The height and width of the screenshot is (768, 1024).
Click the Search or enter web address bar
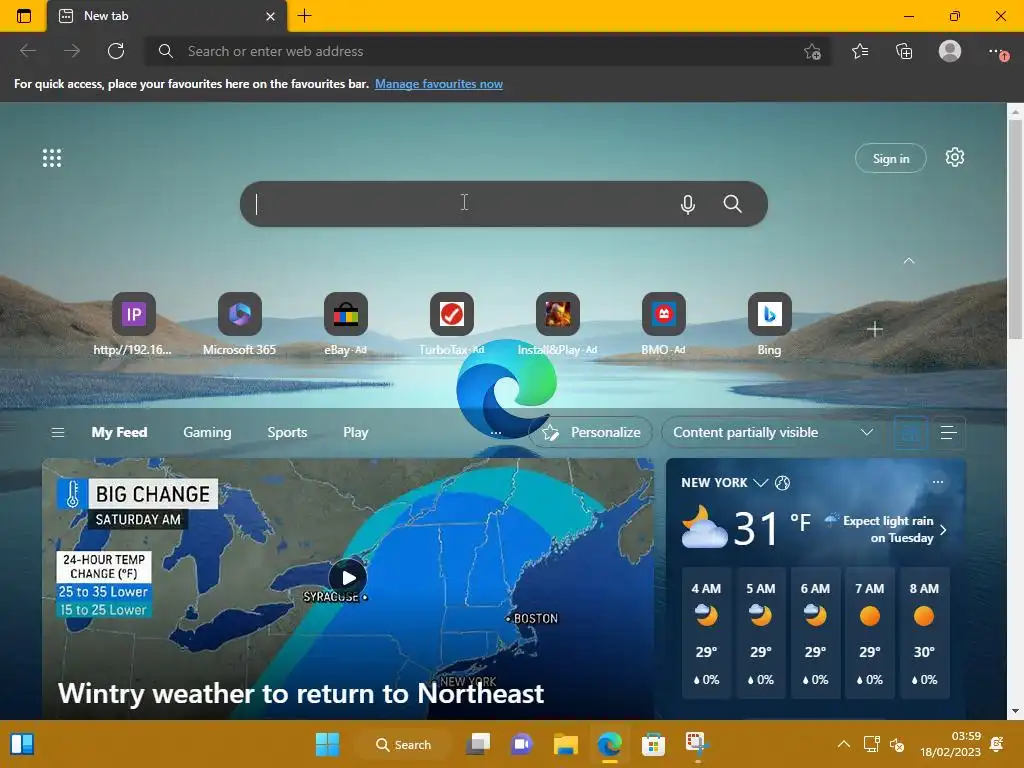(x=488, y=51)
